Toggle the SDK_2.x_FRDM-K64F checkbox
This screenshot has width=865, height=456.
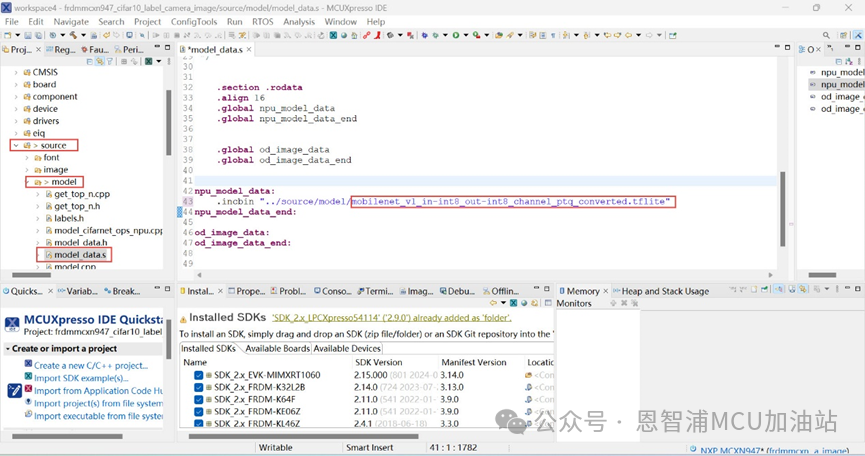pos(198,399)
